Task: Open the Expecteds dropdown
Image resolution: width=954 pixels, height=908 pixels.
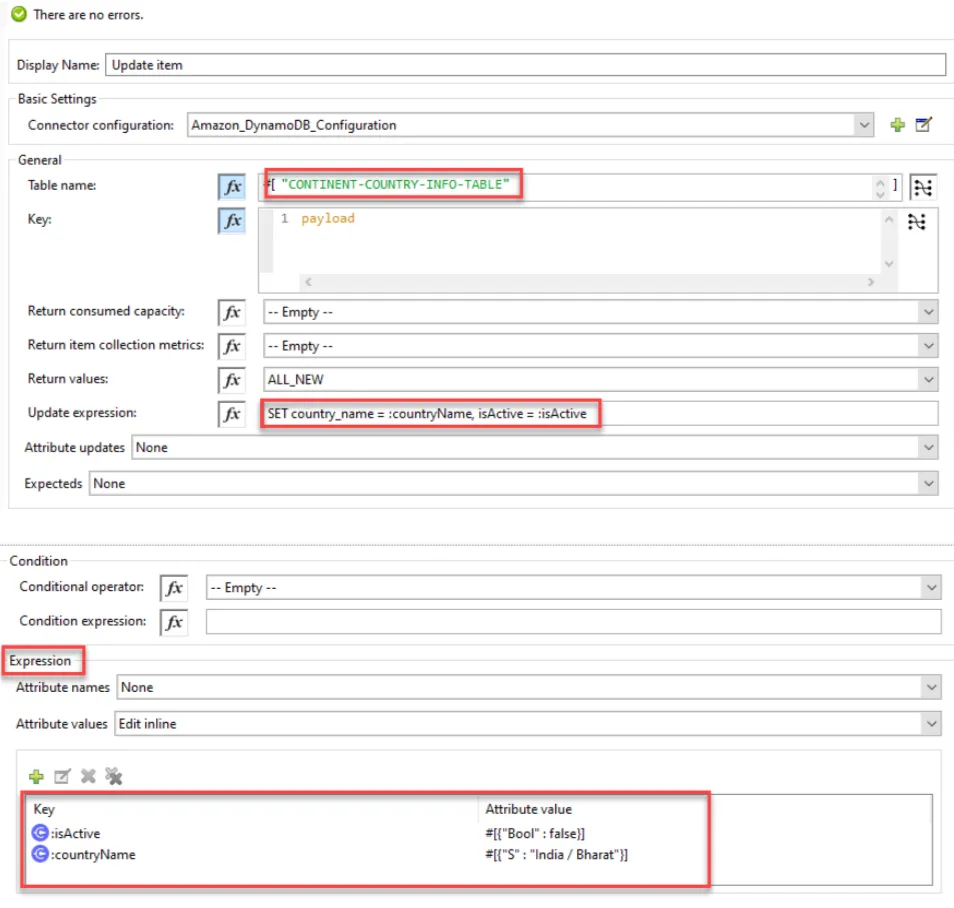Action: [x=928, y=484]
